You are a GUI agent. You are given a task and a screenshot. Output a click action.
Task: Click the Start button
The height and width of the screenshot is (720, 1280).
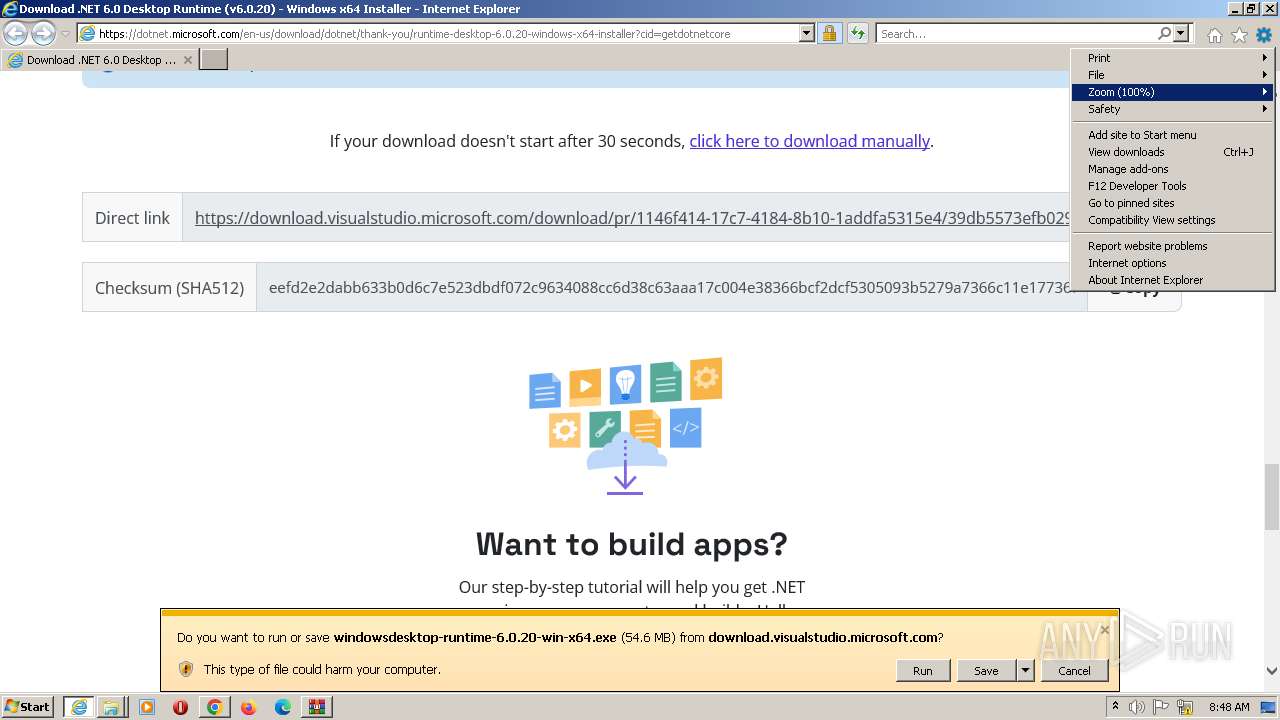tap(28, 706)
